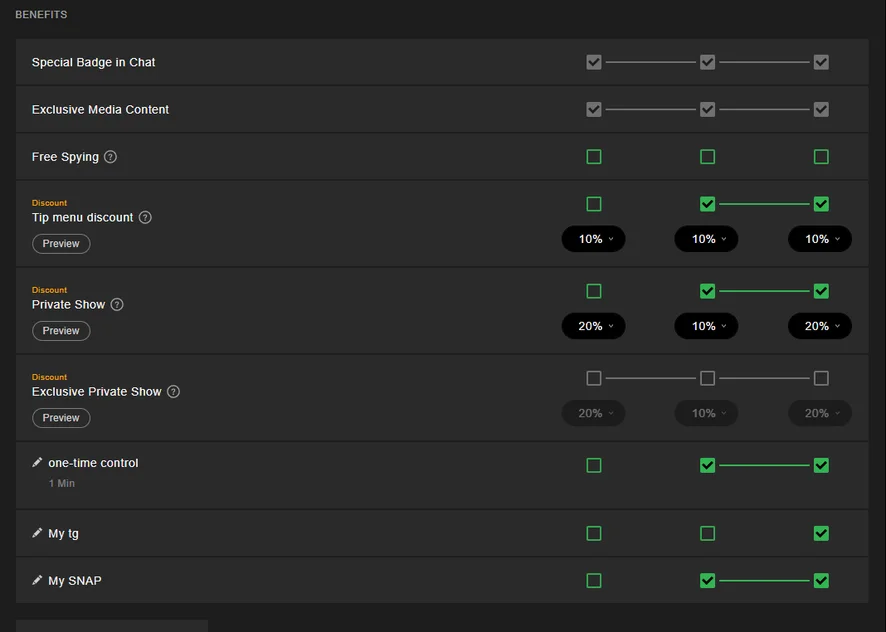Expand third tier Private Show 20% dropdown
The height and width of the screenshot is (632, 886).
click(820, 326)
